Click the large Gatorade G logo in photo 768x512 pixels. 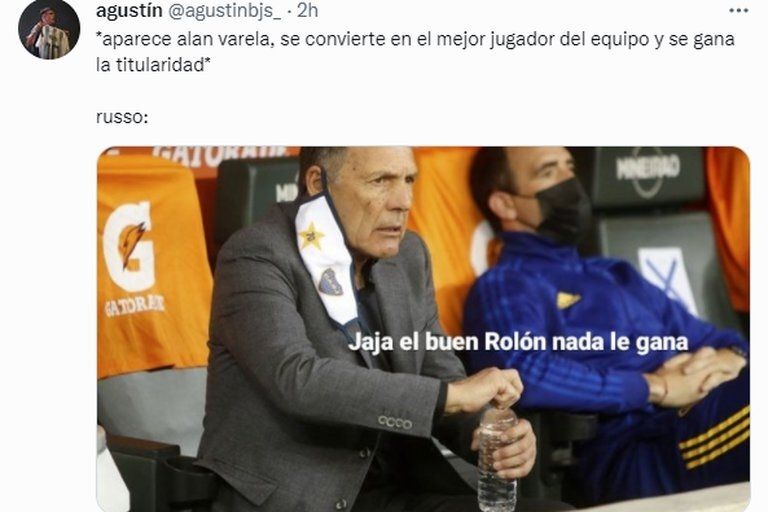[129, 246]
